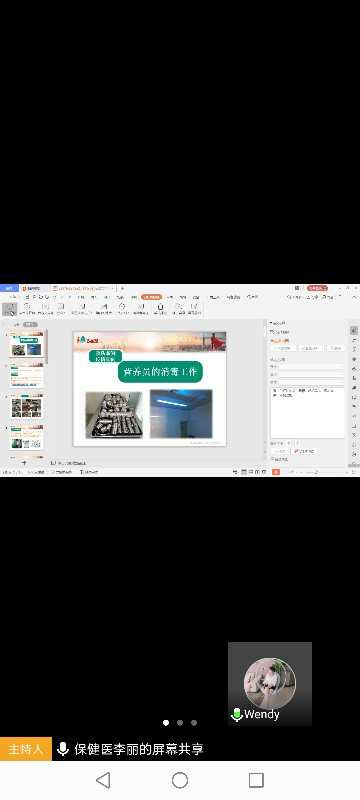
Task: Click the orange slideshow button in the status bar
Action: [x=276, y=472]
